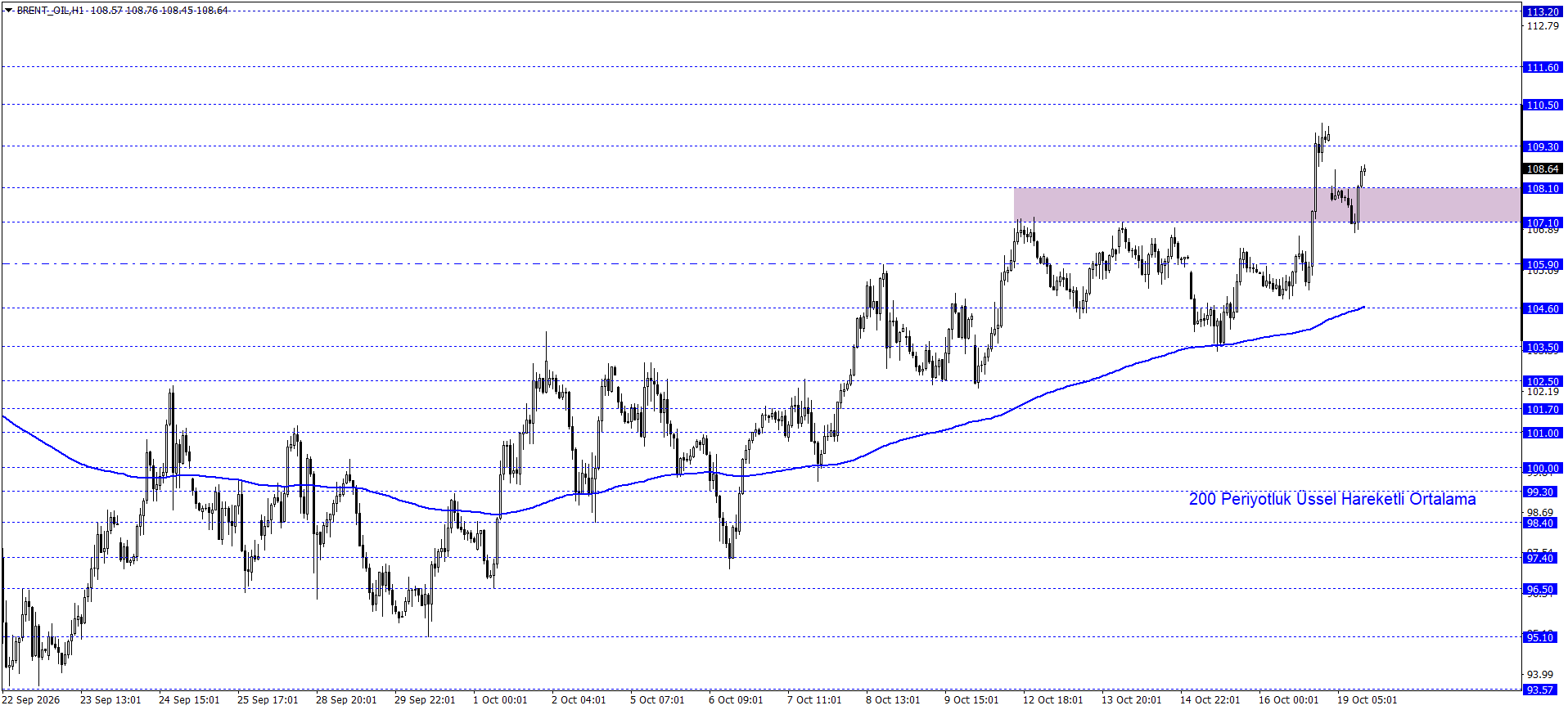Click the '7 Oct 11:01' time axis label
1568x710 pixels.
[x=814, y=699]
